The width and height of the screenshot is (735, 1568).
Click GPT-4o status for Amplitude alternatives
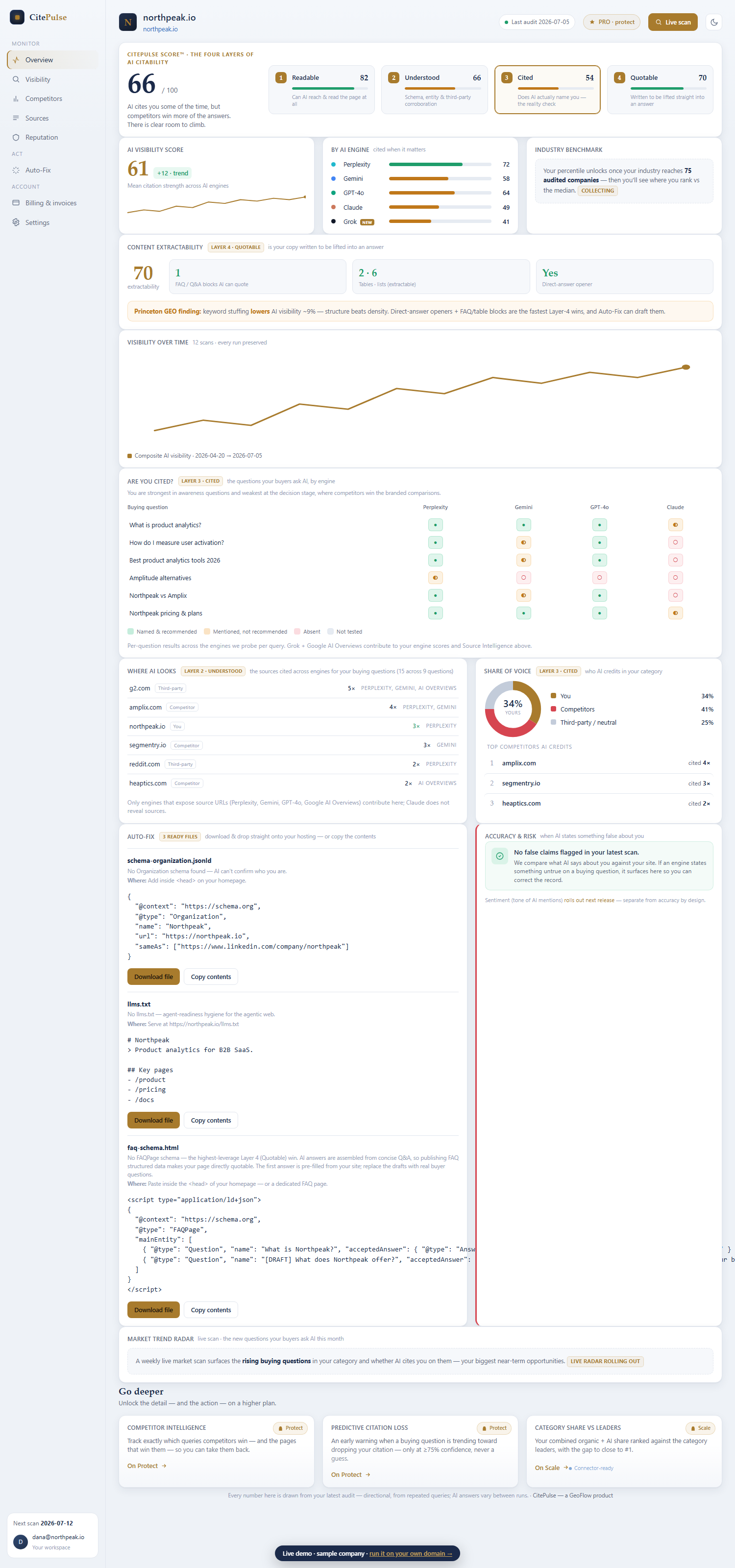(599, 578)
